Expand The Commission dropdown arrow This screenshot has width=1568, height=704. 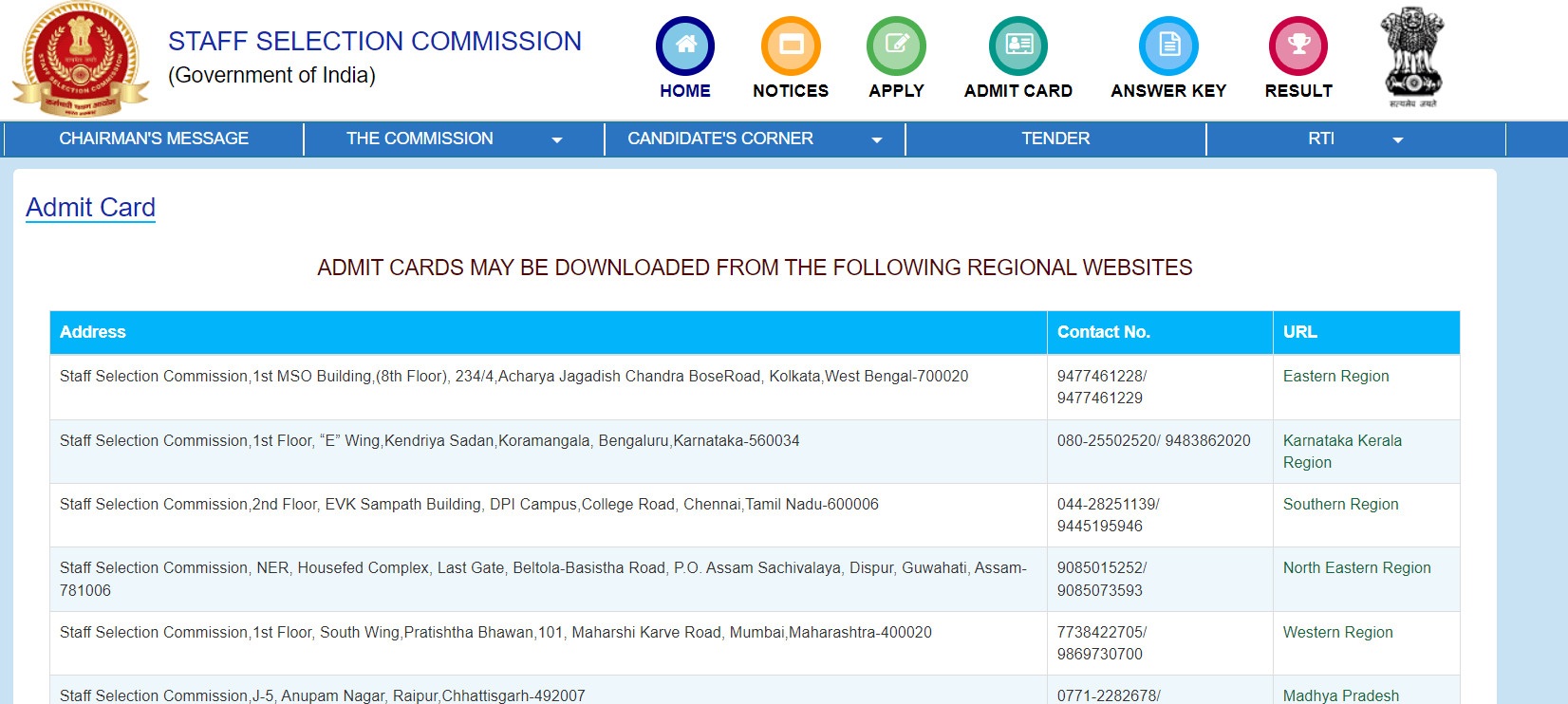pyautogui.click(x=557, y=140)
